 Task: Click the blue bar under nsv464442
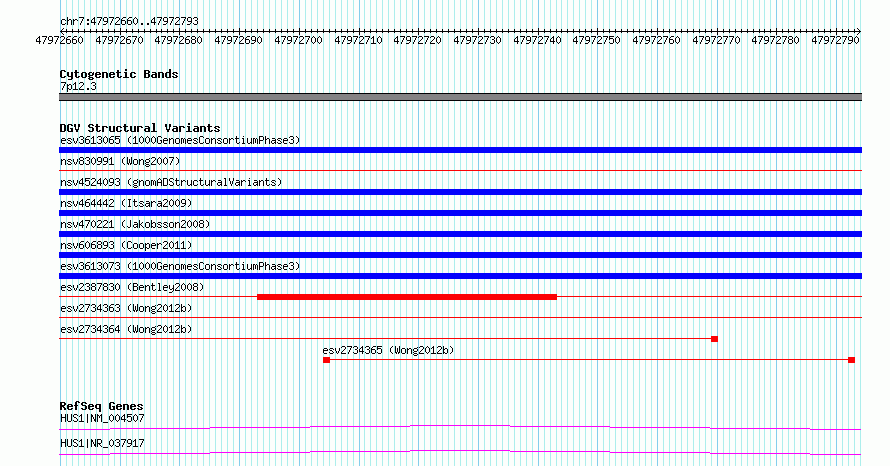(460, 213)
